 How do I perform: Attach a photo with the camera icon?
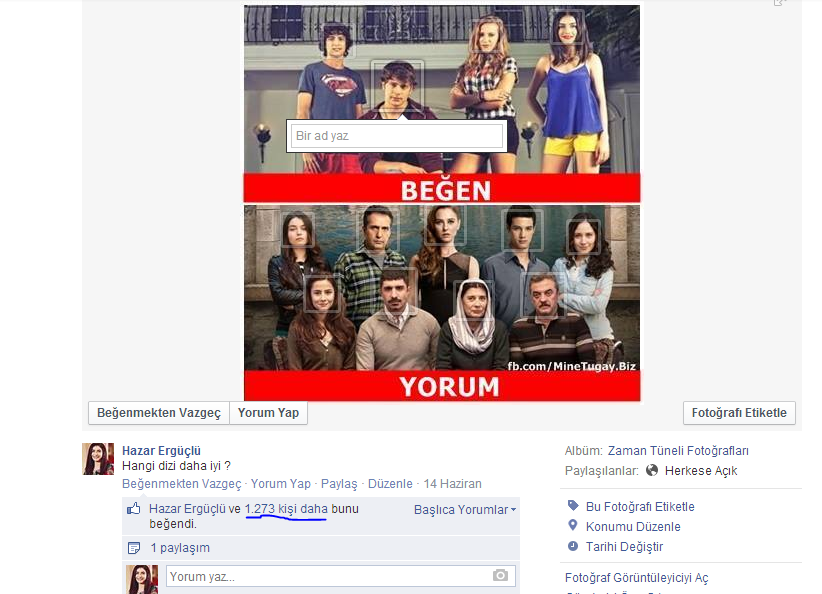click(500, 576)
